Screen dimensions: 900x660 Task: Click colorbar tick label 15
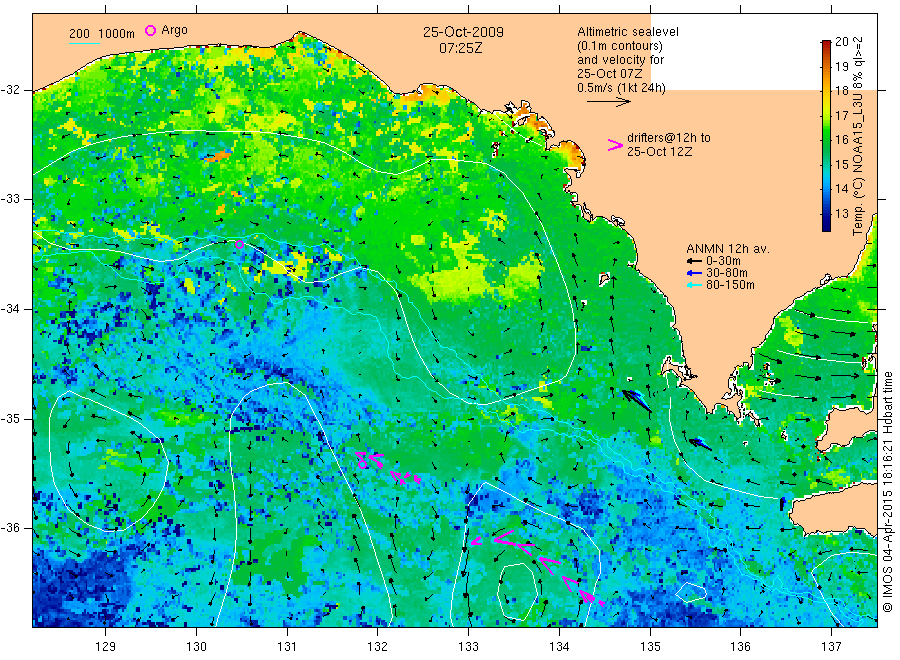coord(841,165)
